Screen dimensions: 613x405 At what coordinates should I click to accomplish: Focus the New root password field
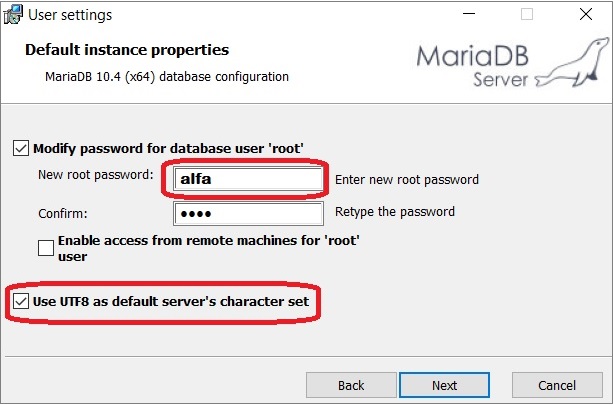[248, 179]
